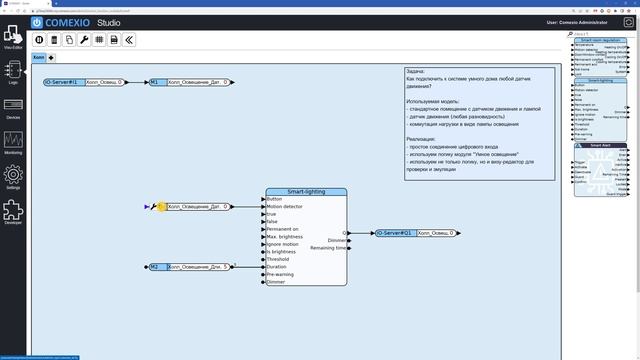Click the User: Comexio Administrator label
Screen dimensions: 640x360
[577, 22]
